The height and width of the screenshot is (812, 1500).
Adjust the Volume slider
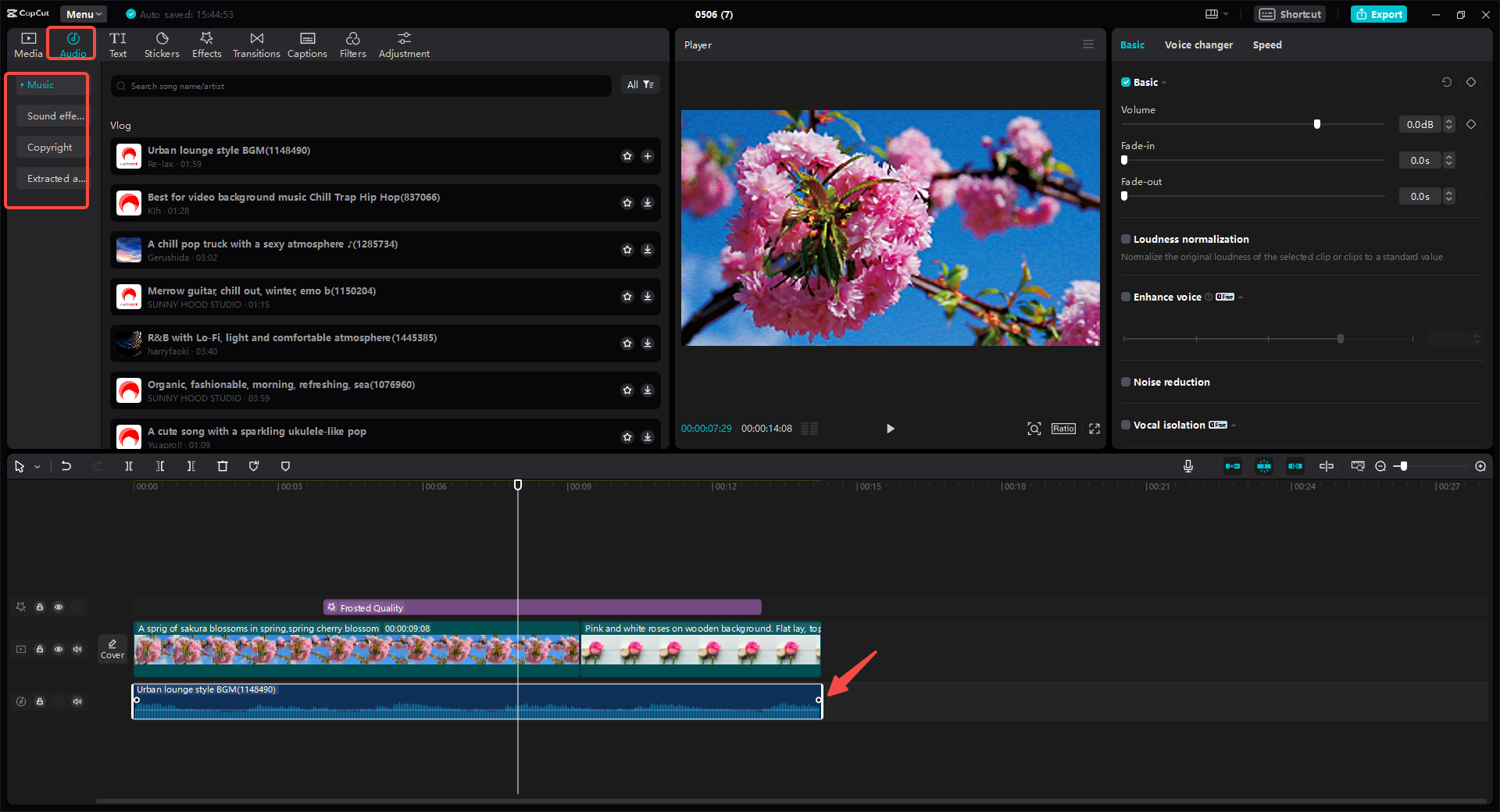point(1317,124)
